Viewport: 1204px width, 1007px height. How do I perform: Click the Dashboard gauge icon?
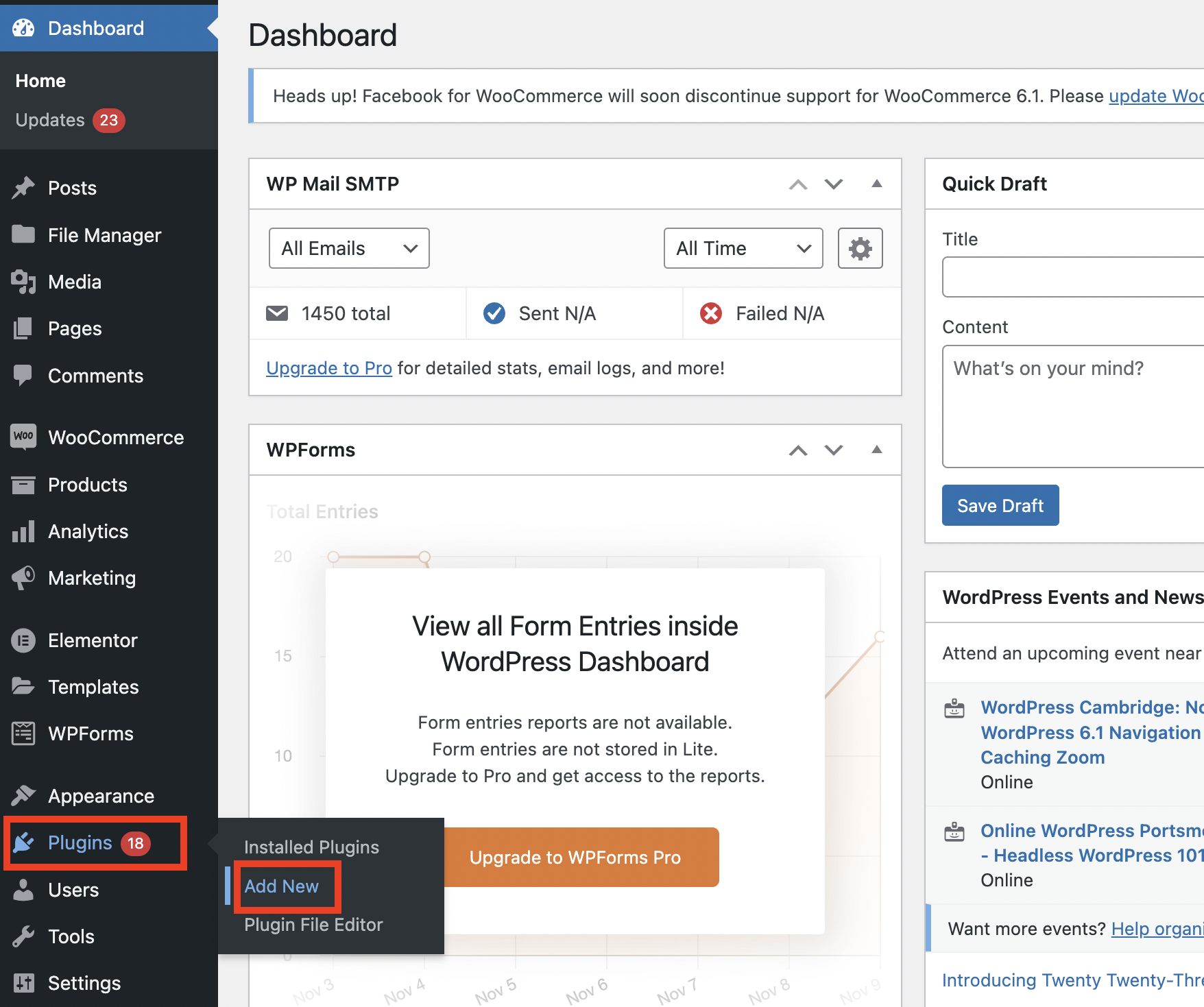[23, 28]
